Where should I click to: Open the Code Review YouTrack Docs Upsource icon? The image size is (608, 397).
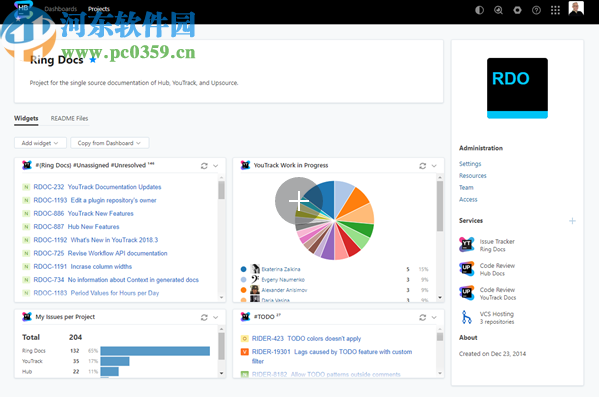pyautogui.click(x=467, y=293)
